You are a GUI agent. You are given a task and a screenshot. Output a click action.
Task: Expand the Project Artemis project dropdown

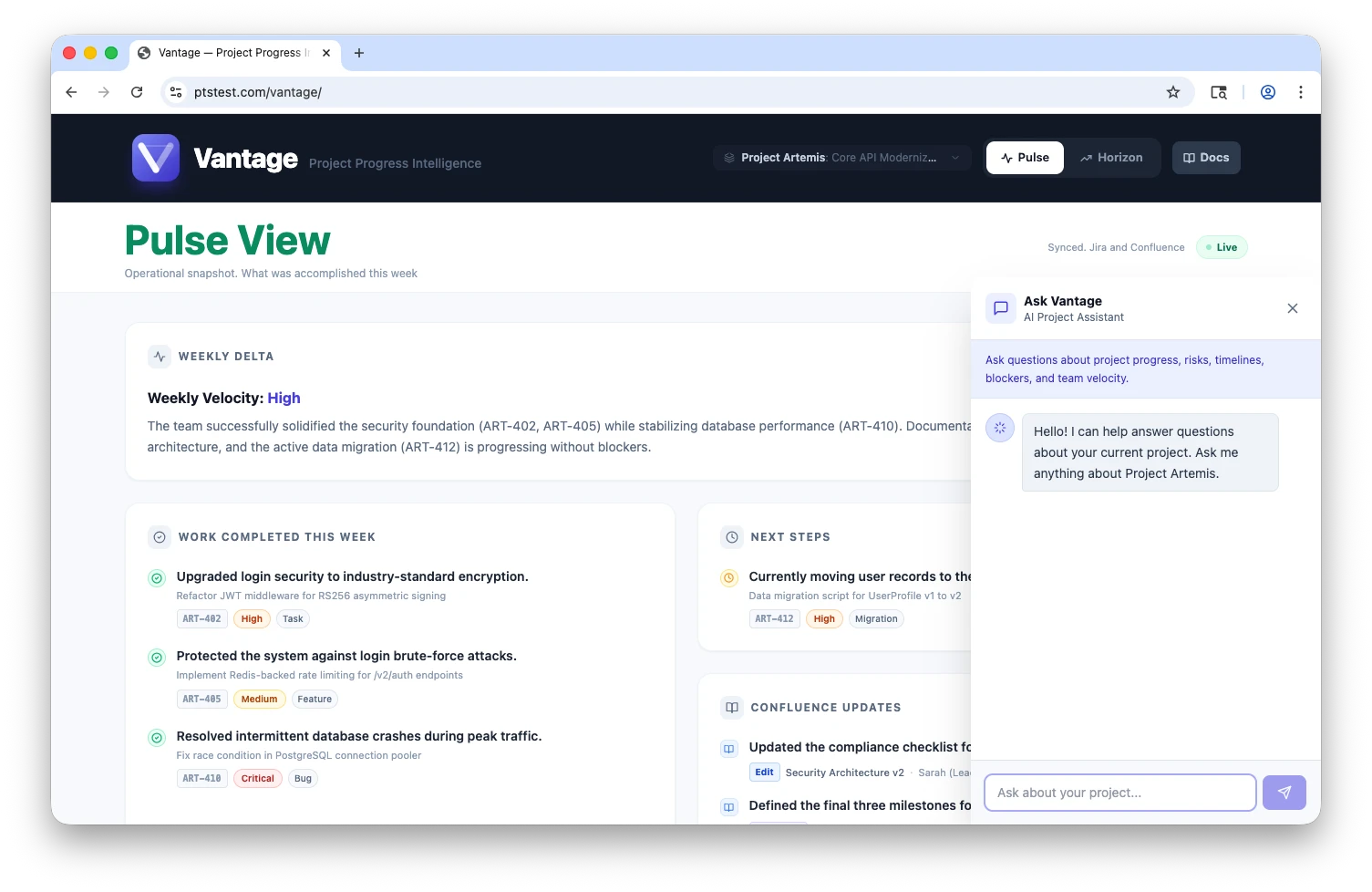(x=841, y=158)
